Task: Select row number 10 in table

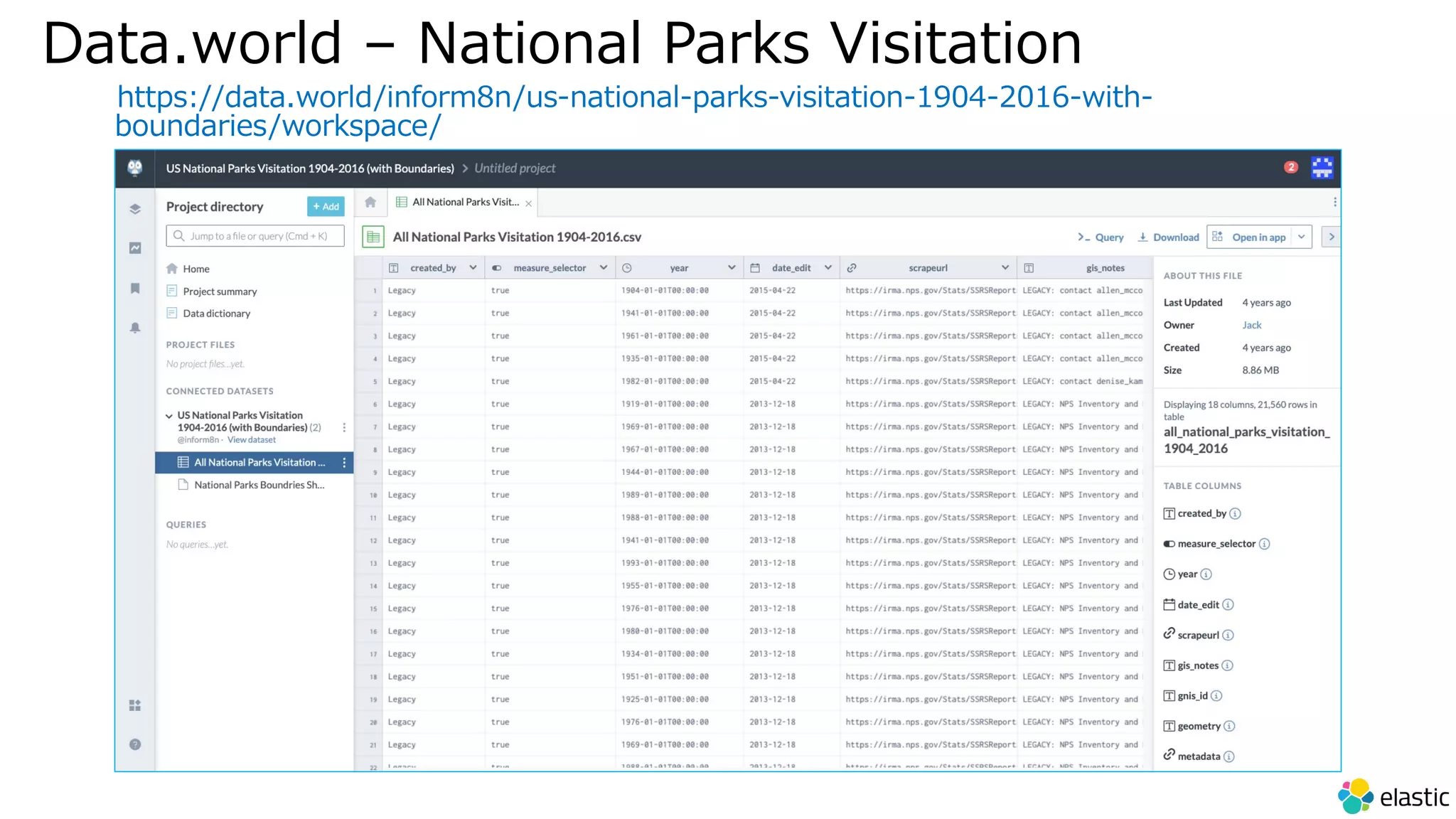Action: coord(373,495)
